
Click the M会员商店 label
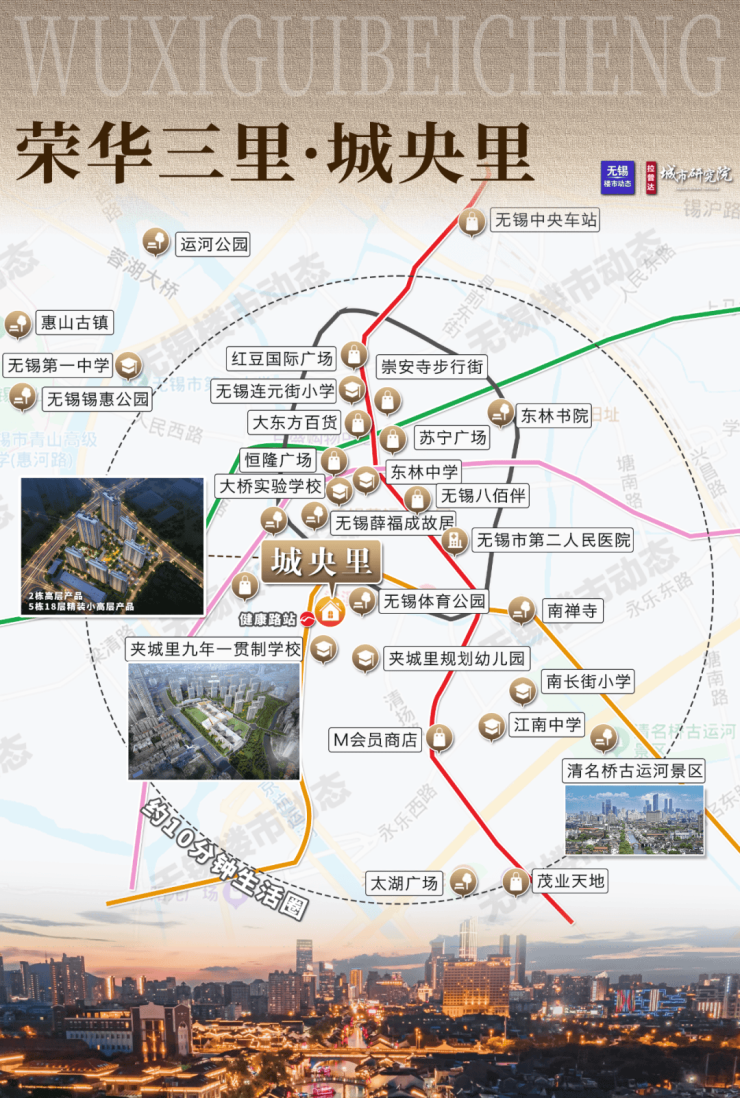375,739
